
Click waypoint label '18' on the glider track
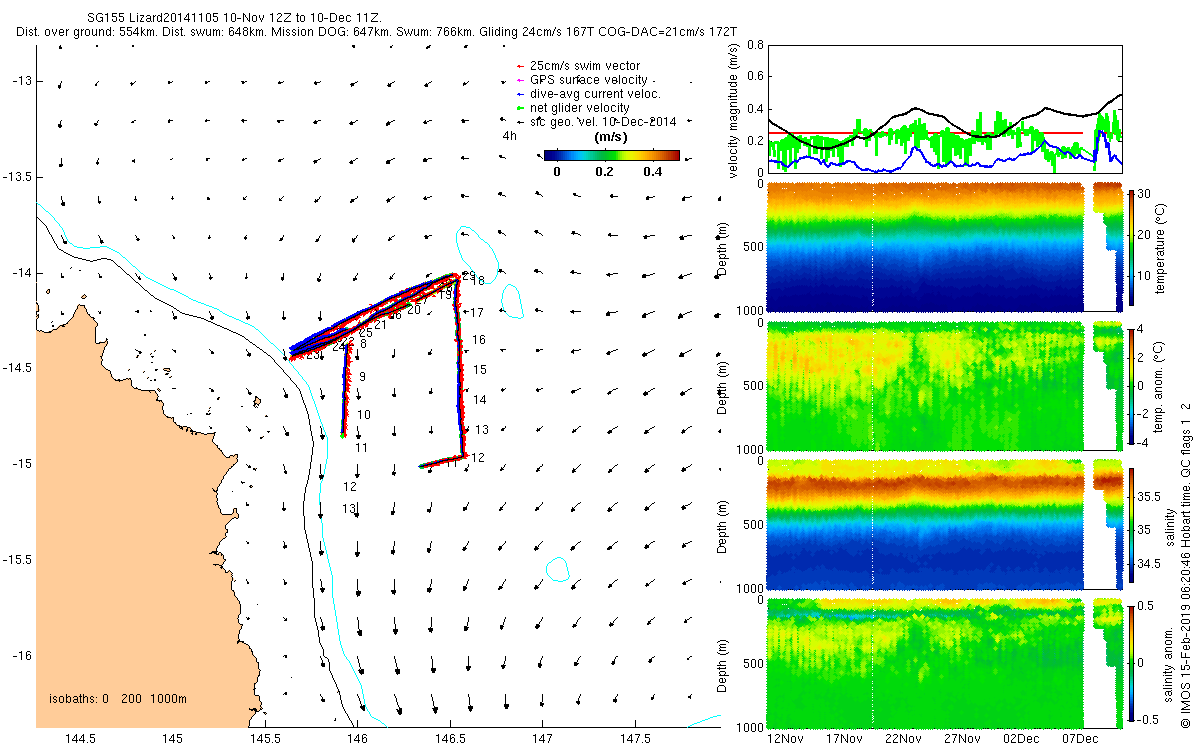coord(478,281)
